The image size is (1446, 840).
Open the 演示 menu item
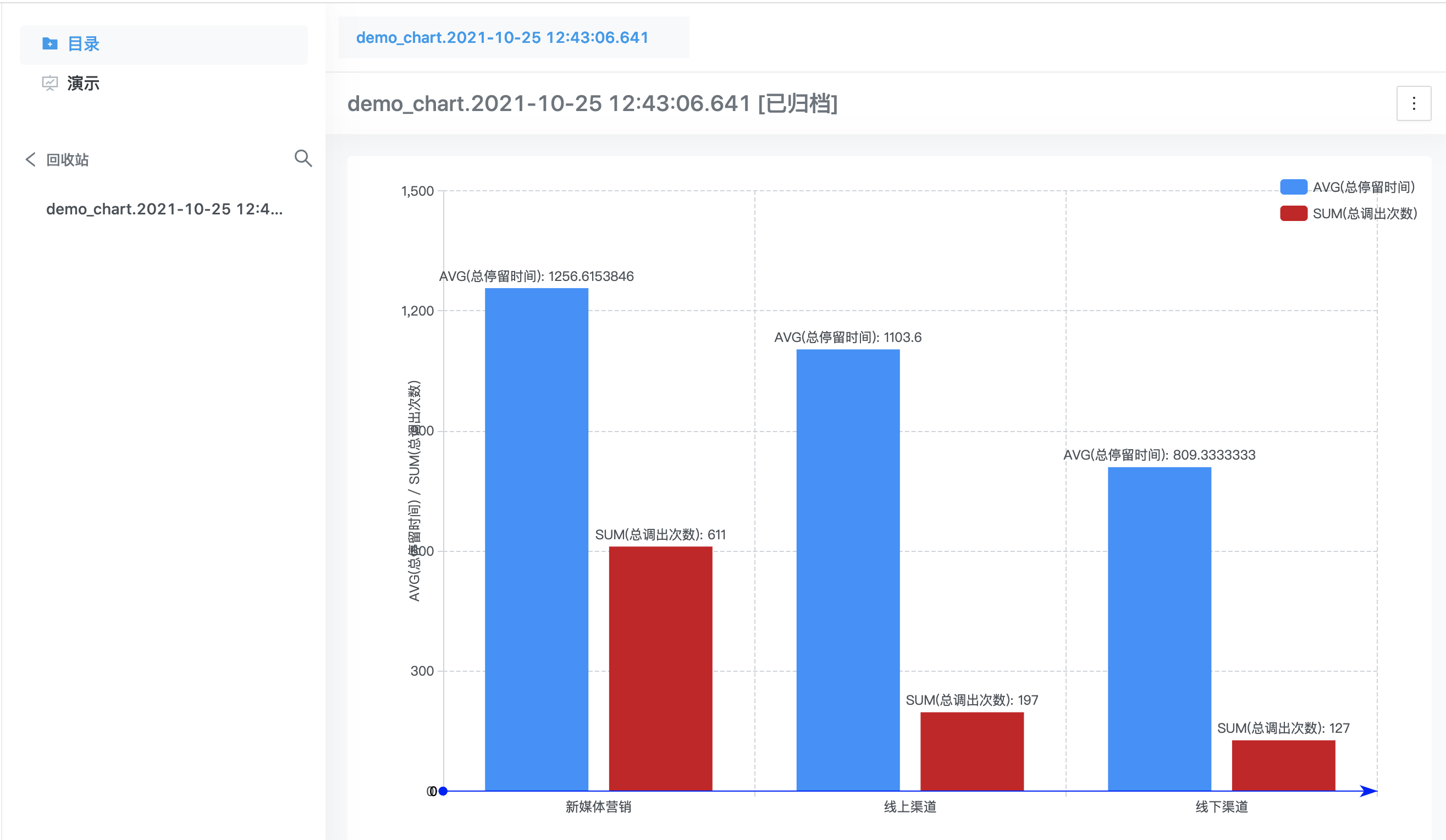tap(163, 83)
